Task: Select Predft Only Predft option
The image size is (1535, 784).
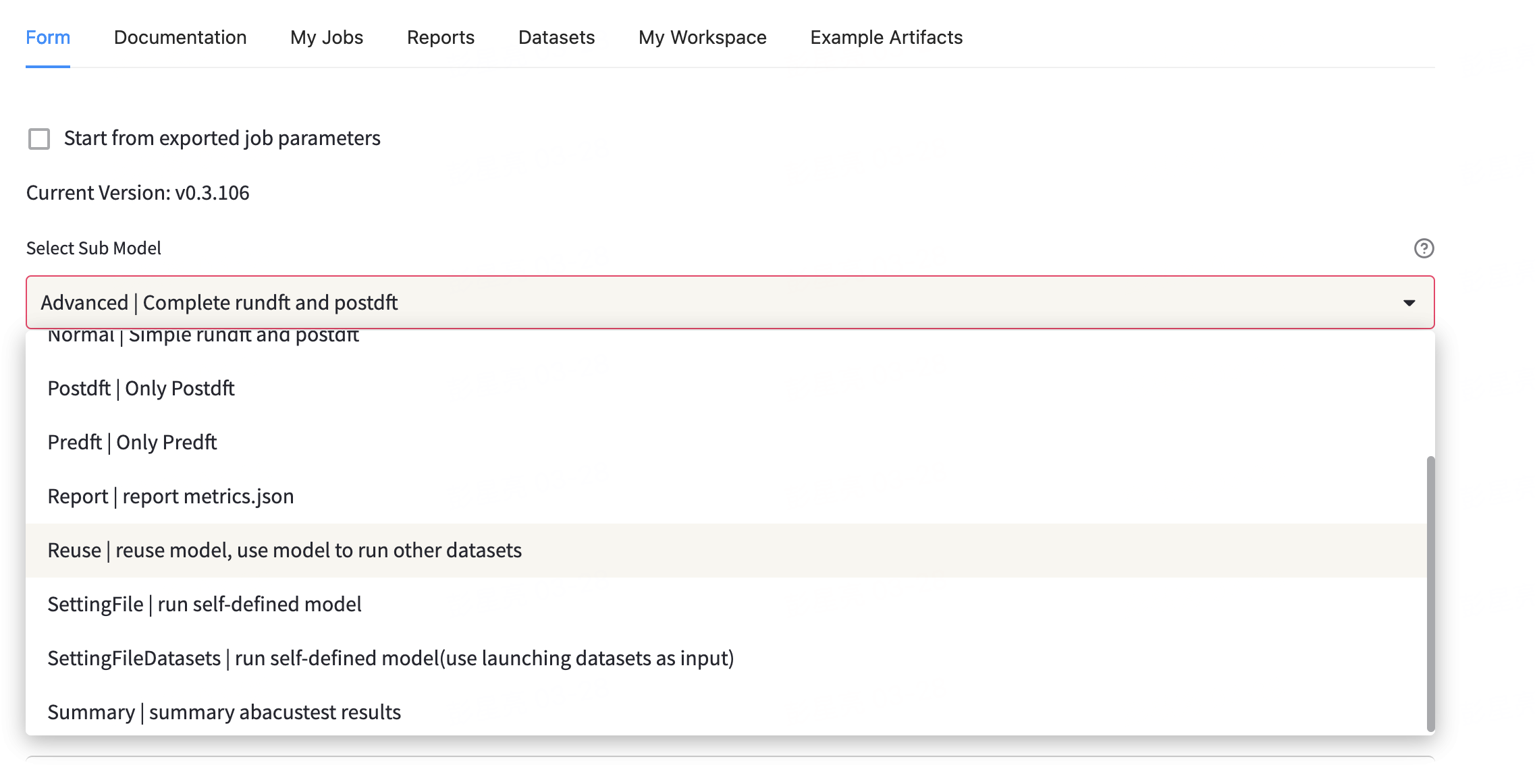Action: click(132, 443)
